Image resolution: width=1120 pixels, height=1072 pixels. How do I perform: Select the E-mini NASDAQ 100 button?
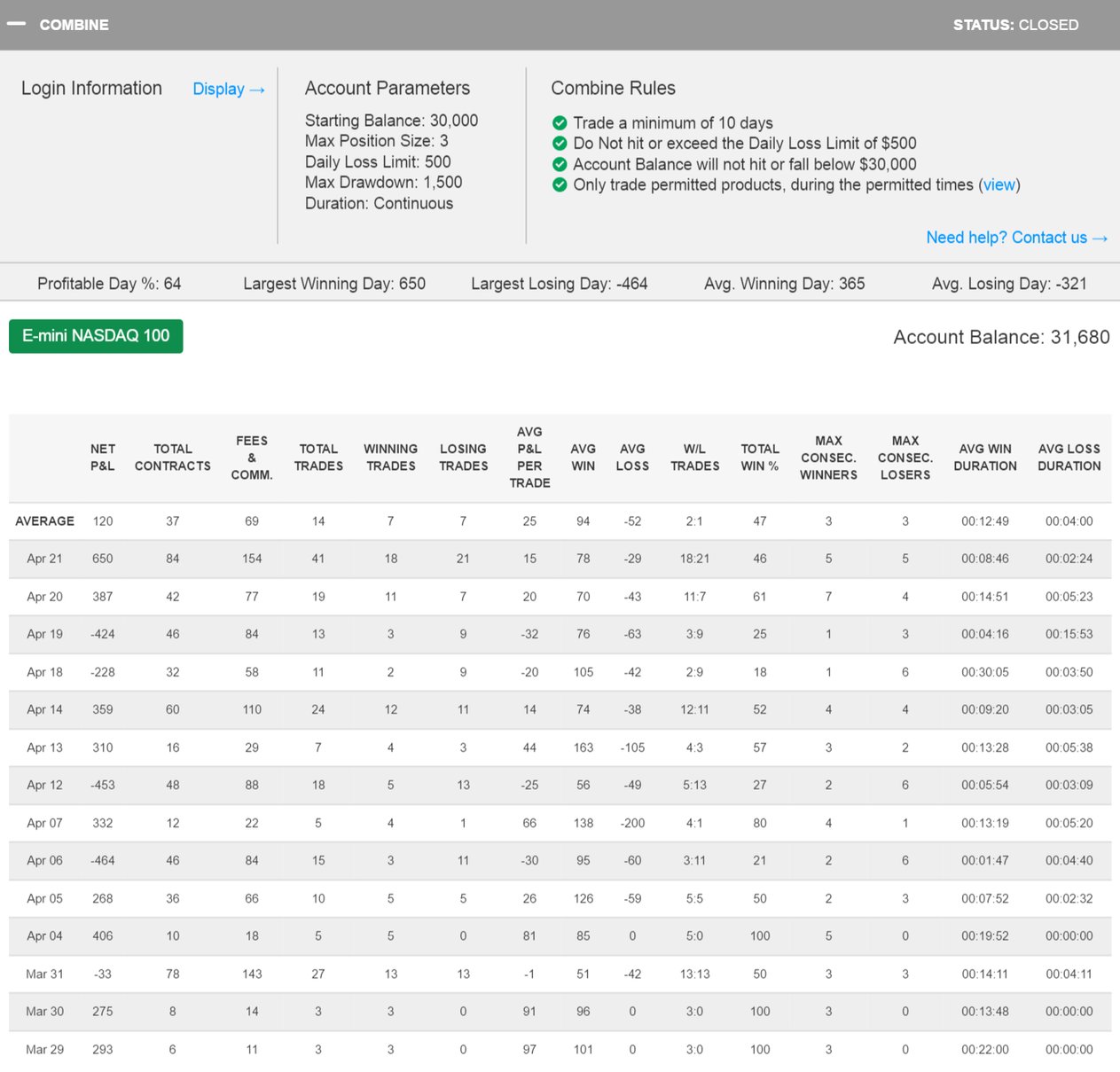pos(96,336)
